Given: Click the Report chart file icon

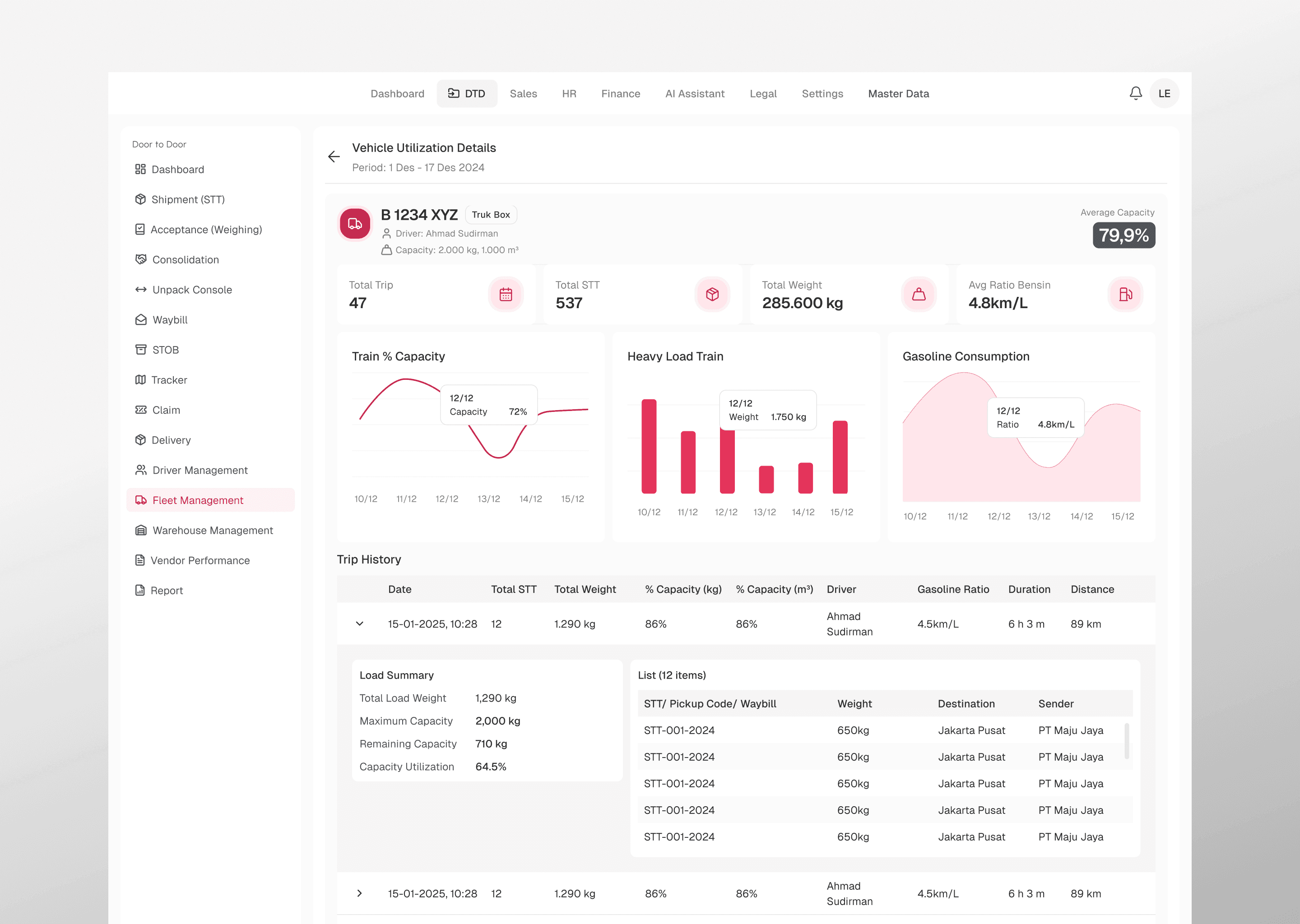Looking at the screenshot, I should tap(140, 590).
